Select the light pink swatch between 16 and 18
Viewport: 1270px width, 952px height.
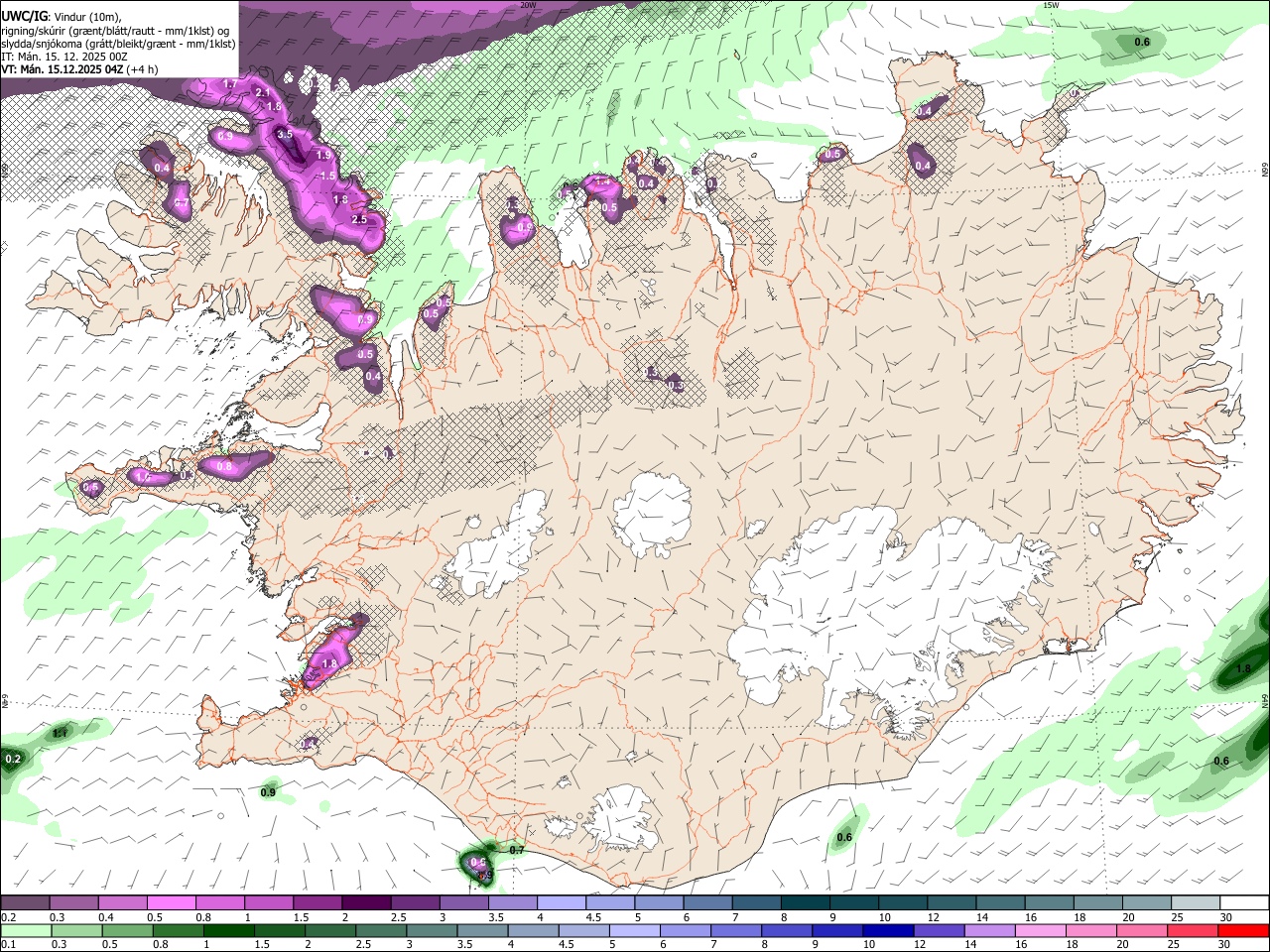tap(1041, 931)
